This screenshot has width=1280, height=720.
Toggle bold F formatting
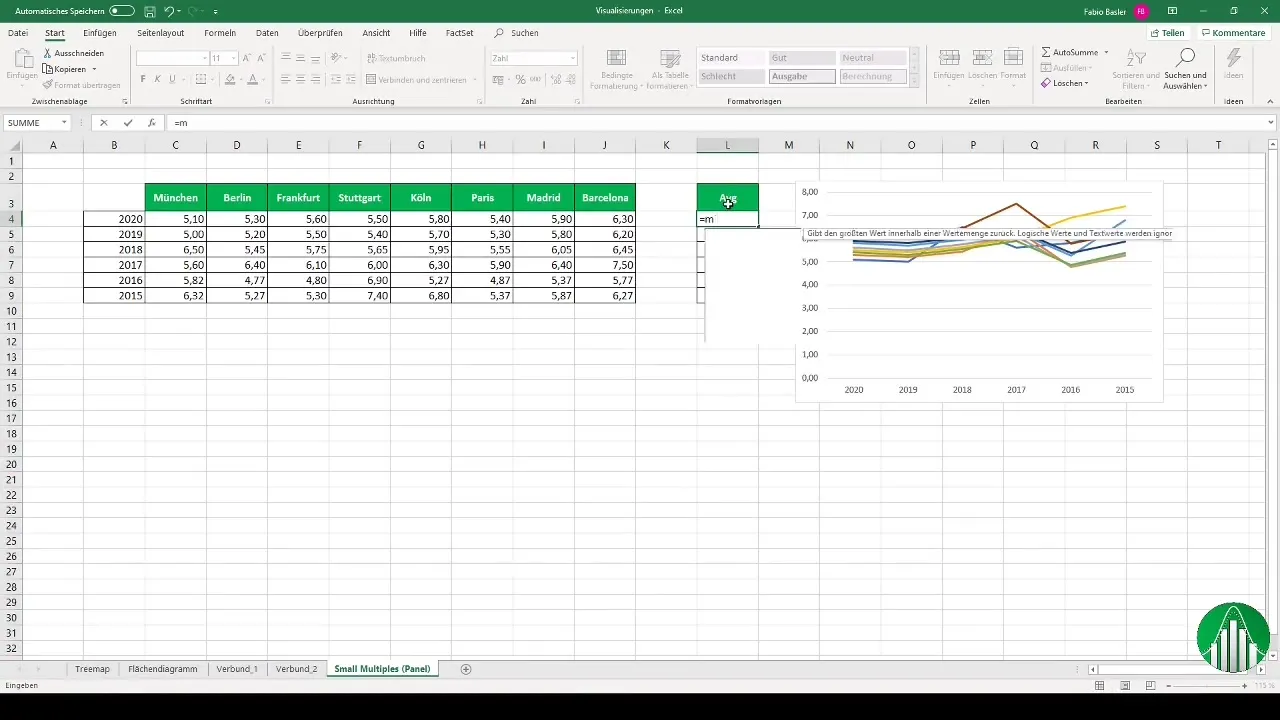(x=143, y=79)
